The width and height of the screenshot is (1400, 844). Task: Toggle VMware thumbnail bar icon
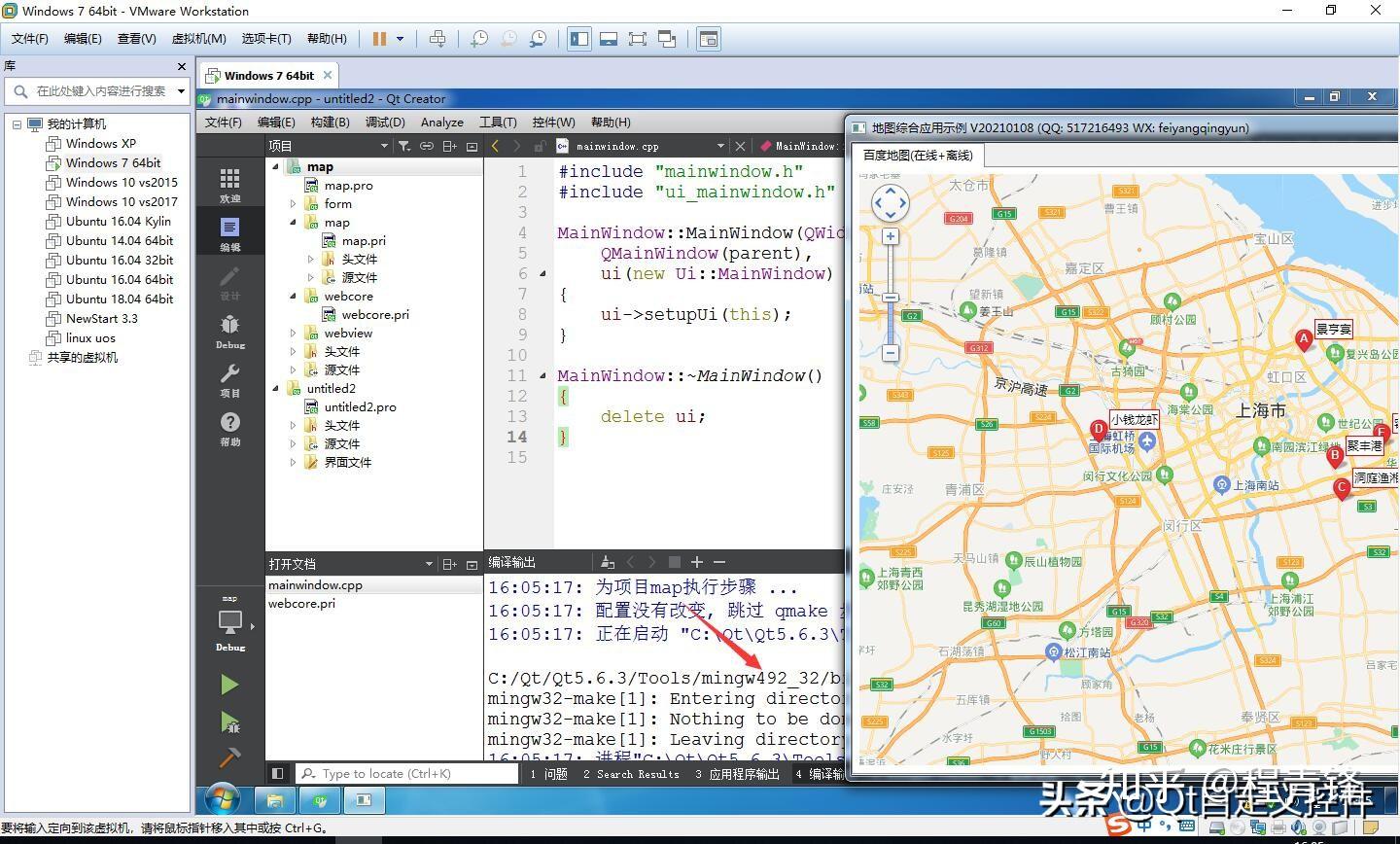pos(609,39)
